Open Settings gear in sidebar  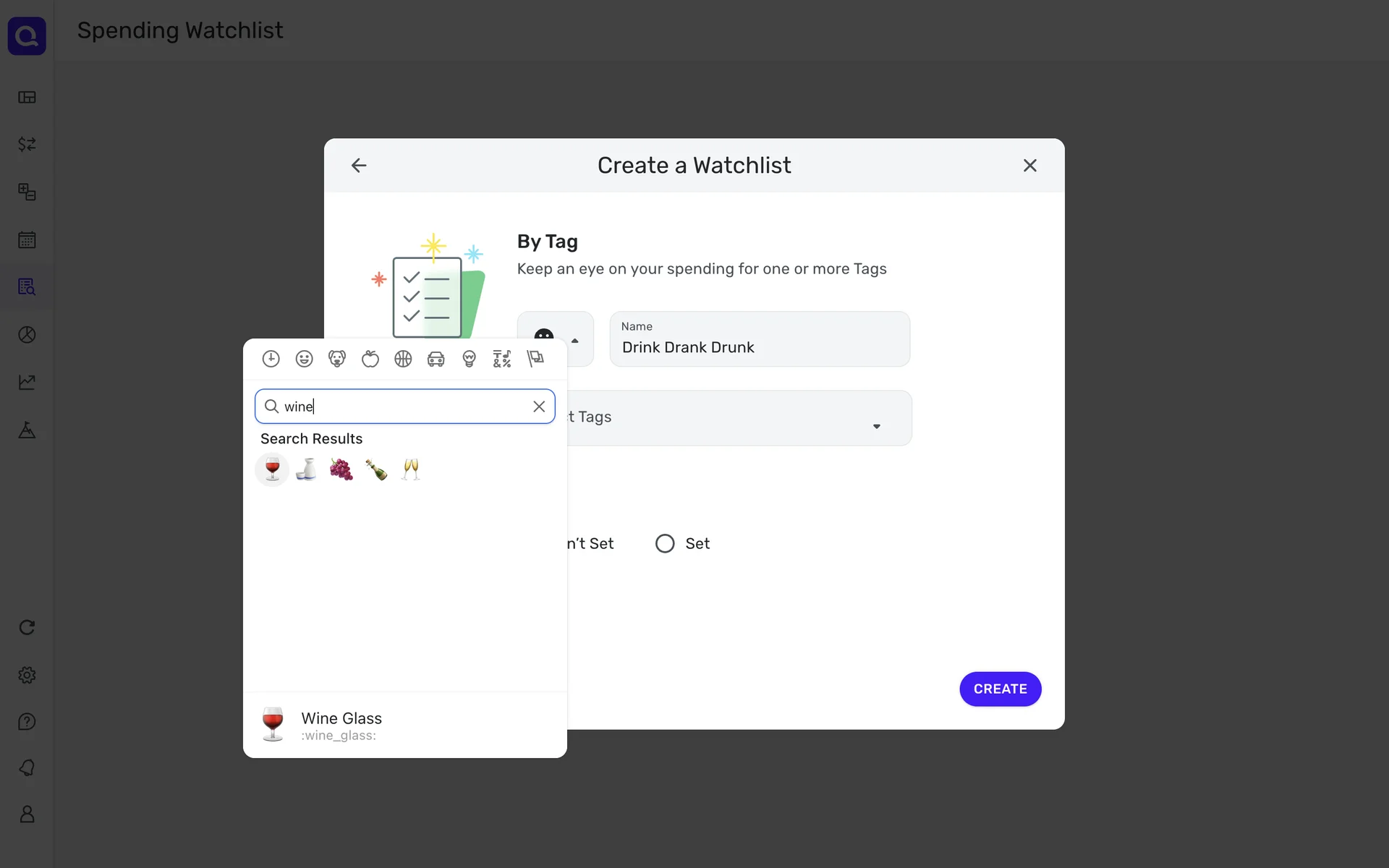(x=27, y=675)
